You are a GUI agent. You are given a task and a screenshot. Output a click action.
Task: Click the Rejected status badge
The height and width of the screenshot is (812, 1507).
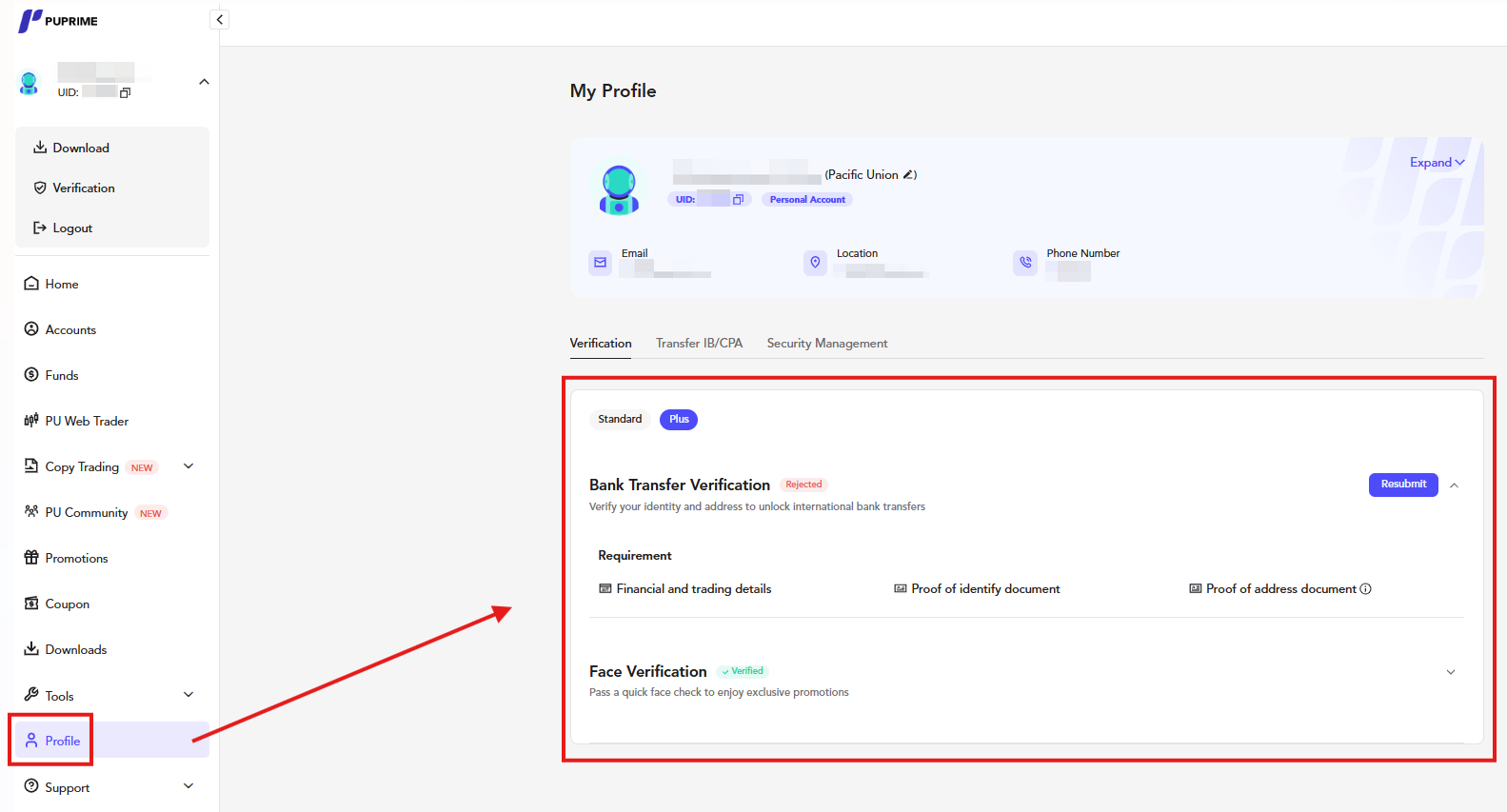point(803,485)
